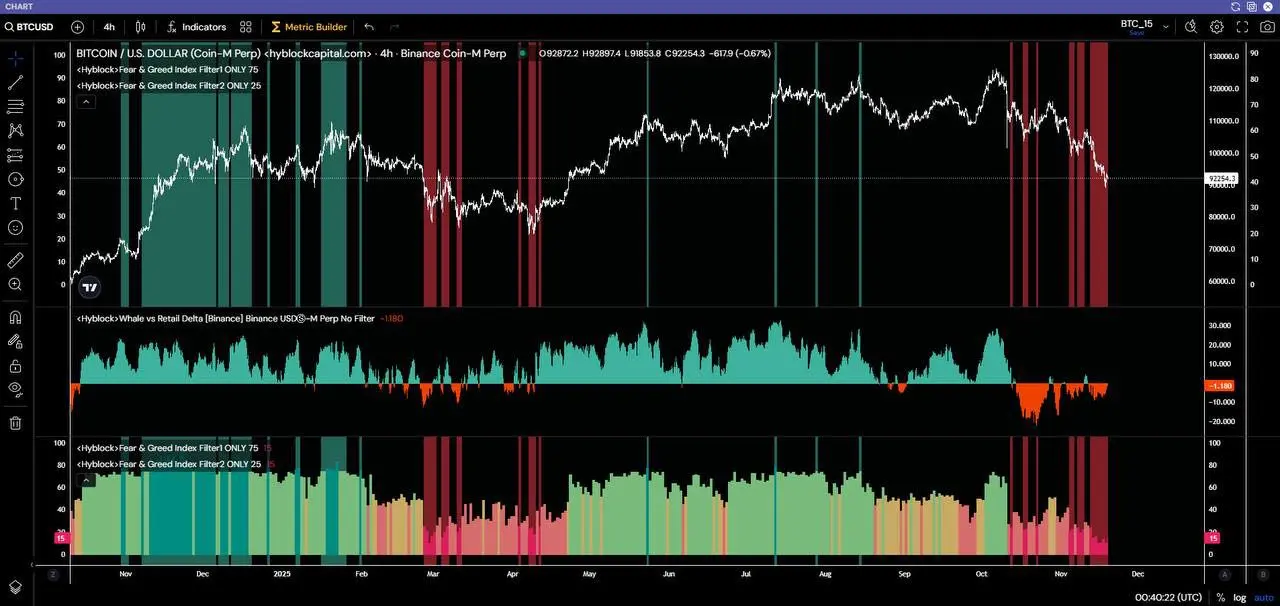Click the Jul label on time axis

click(747, 574)
